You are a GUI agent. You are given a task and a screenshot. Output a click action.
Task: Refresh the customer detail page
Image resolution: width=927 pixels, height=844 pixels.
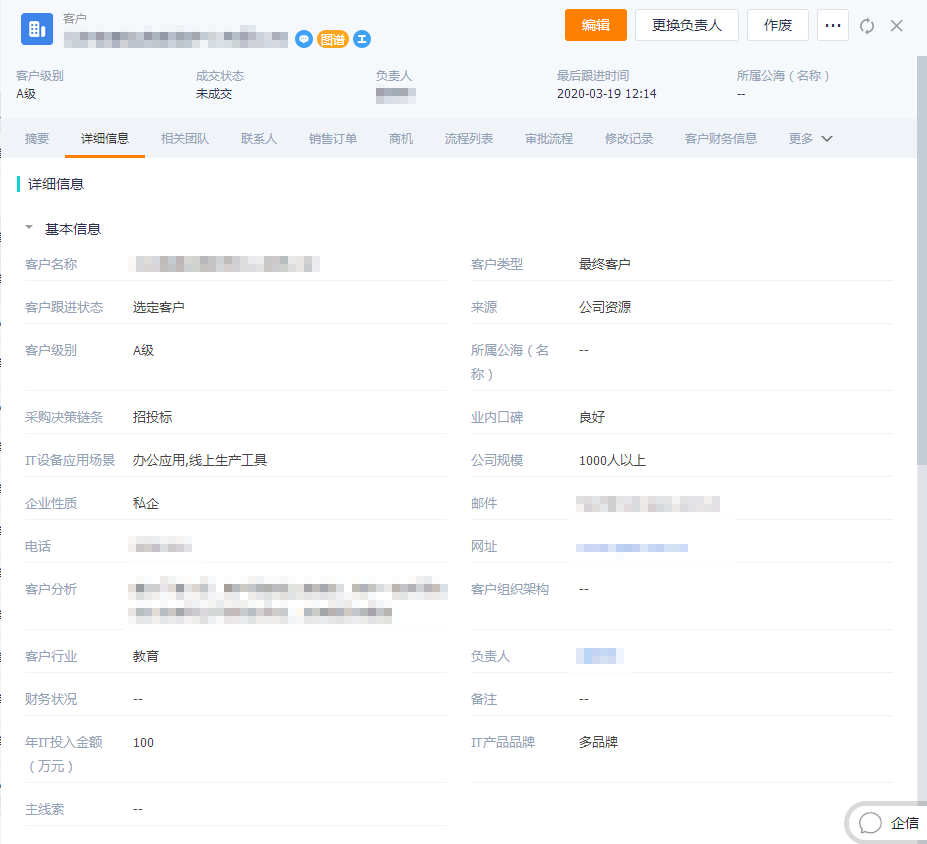click(x=867, y=26)
